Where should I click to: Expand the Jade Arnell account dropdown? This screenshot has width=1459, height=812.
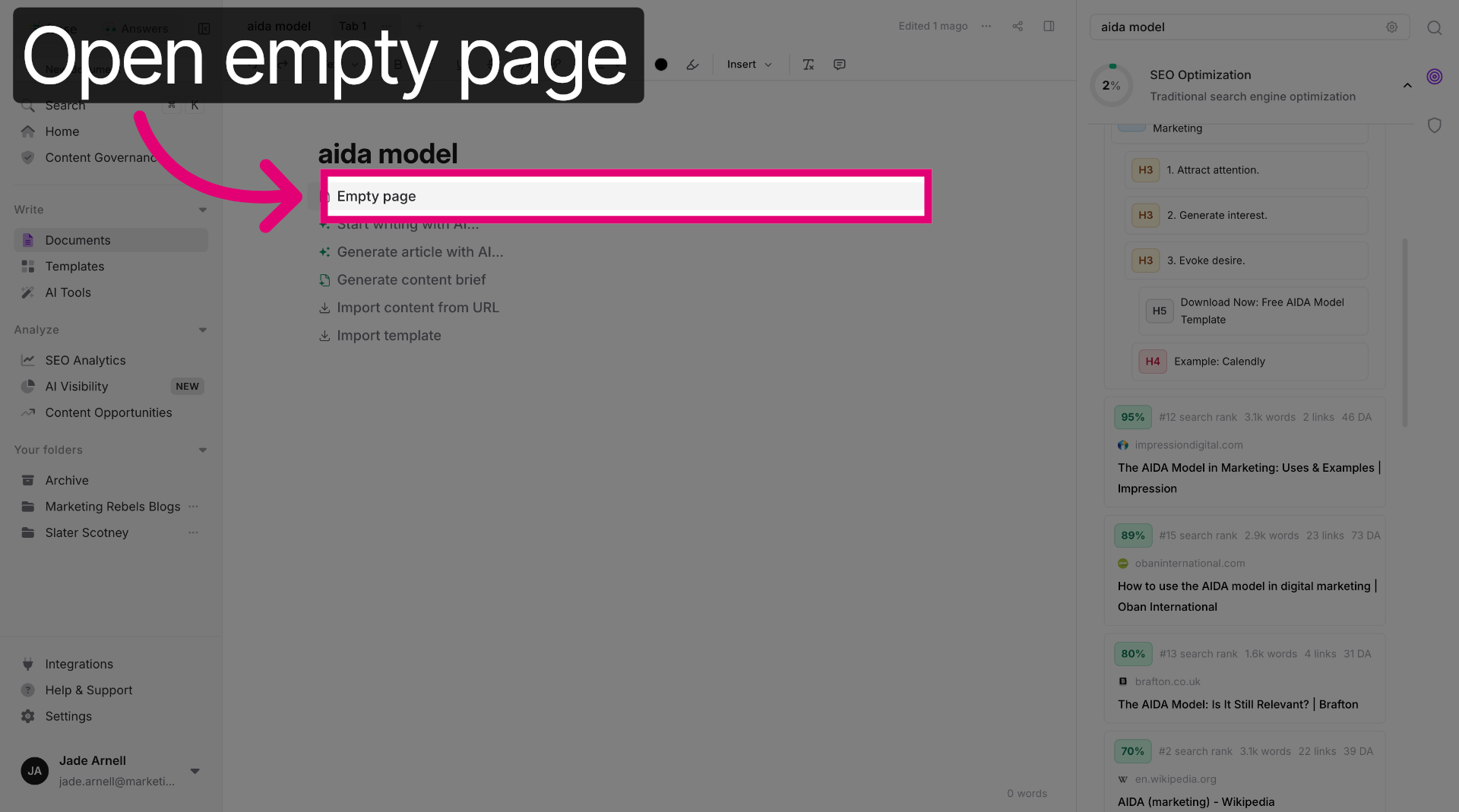tap(195, 771)
